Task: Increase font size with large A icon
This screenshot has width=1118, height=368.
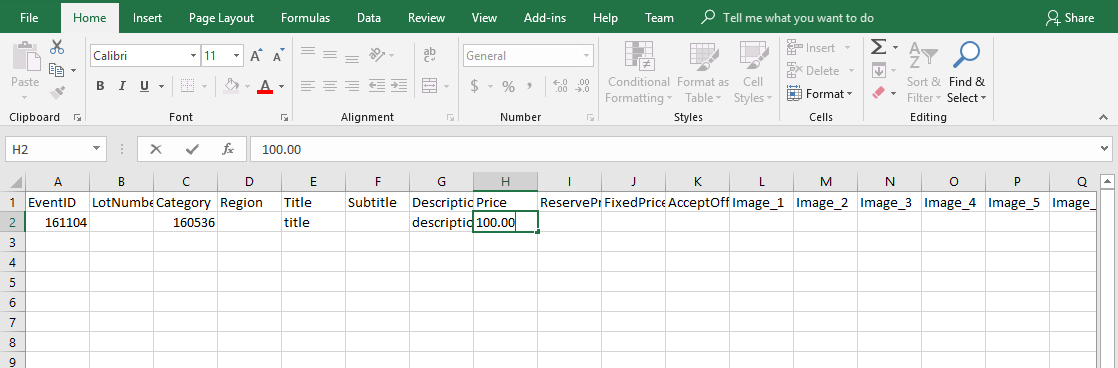Action: tap(257, 56)
